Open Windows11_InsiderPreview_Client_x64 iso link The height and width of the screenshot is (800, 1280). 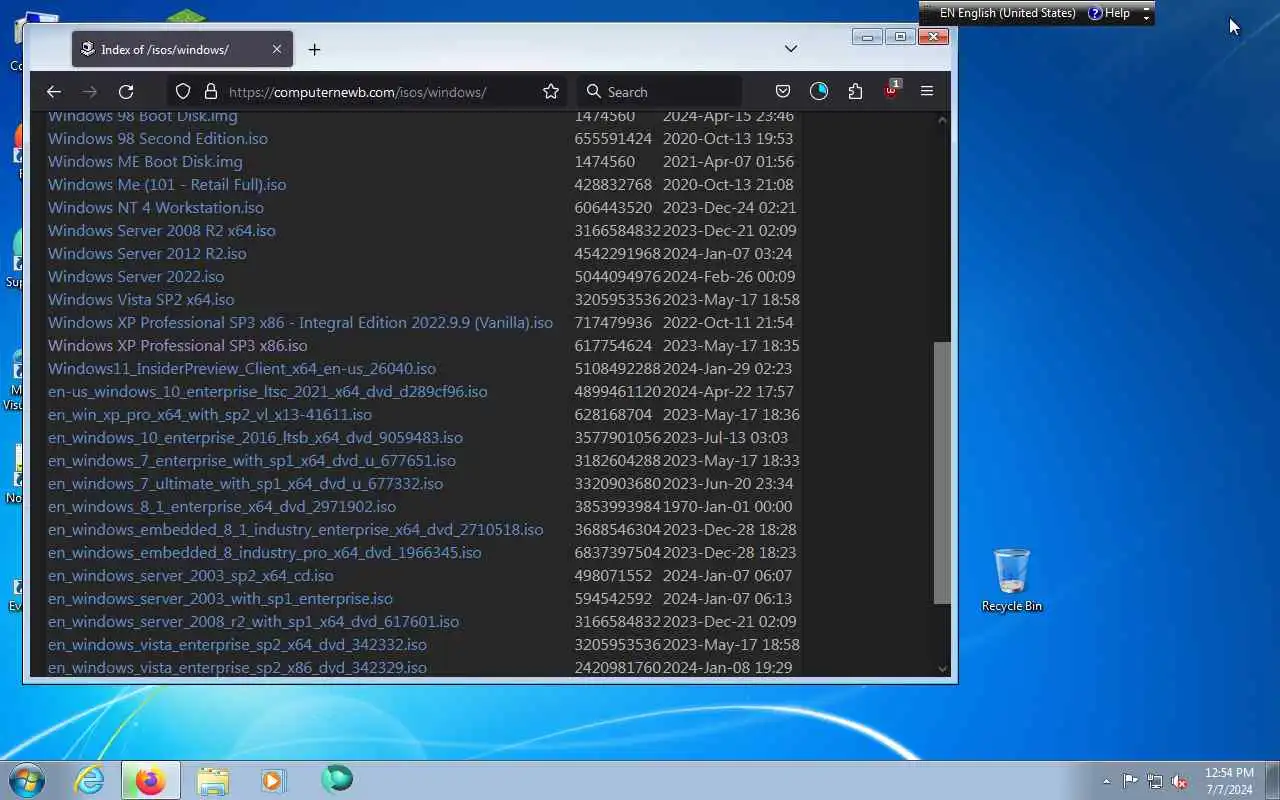242,369
